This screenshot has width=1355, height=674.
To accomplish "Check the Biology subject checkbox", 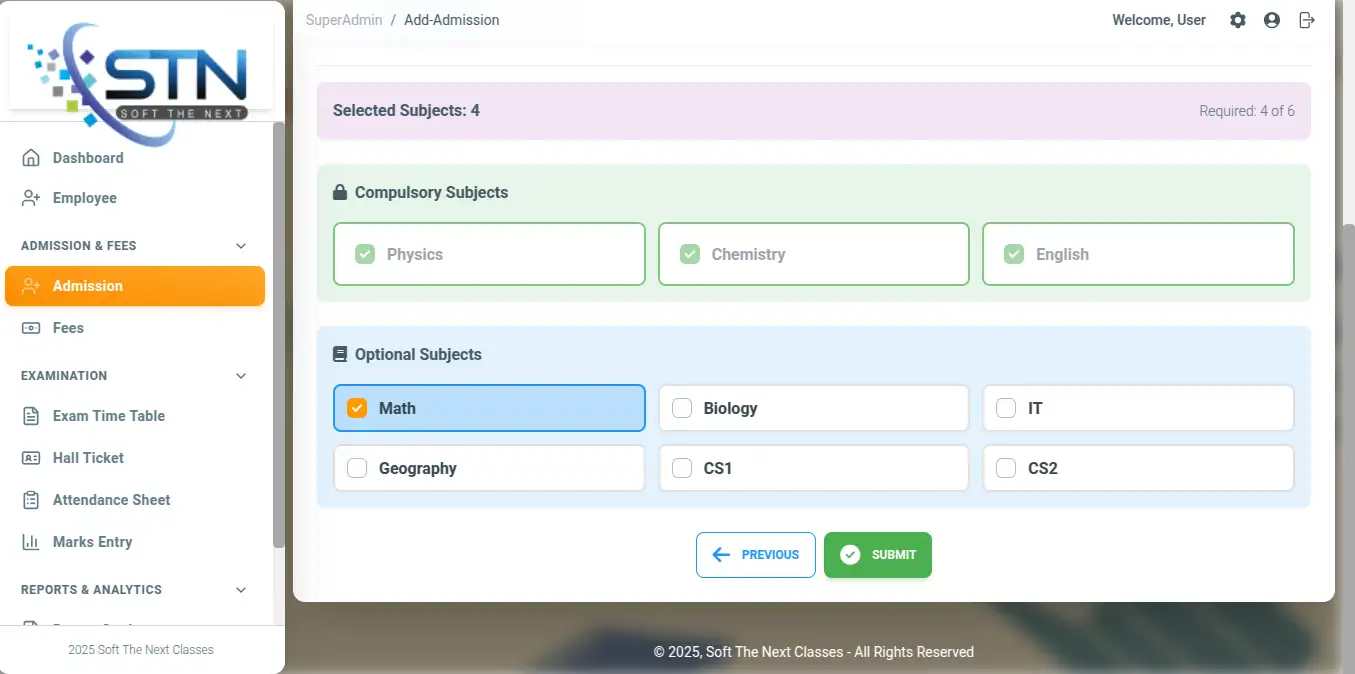I will [682, 408].
